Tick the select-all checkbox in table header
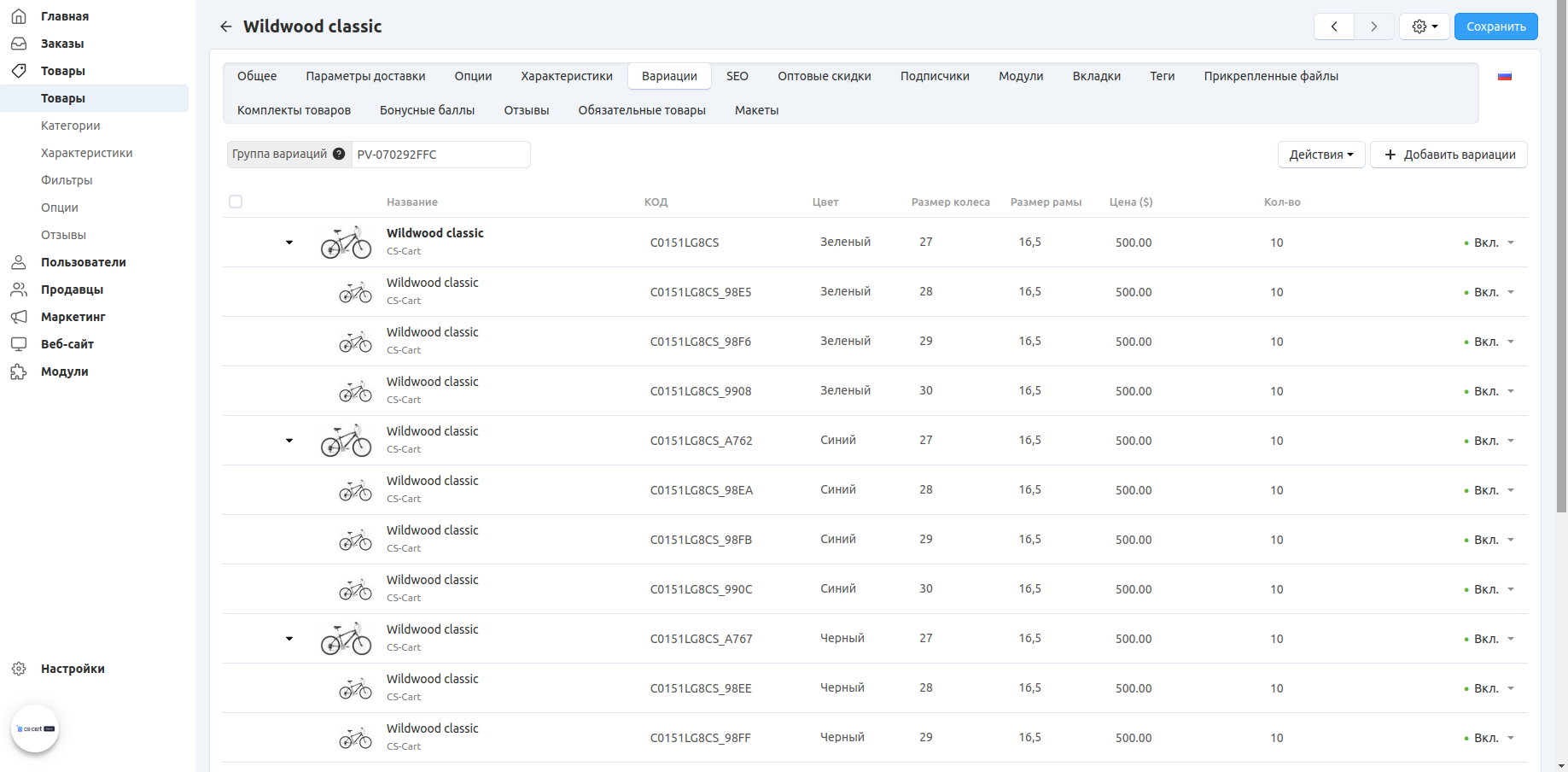The image size is (1568, 772). (236, 202)
